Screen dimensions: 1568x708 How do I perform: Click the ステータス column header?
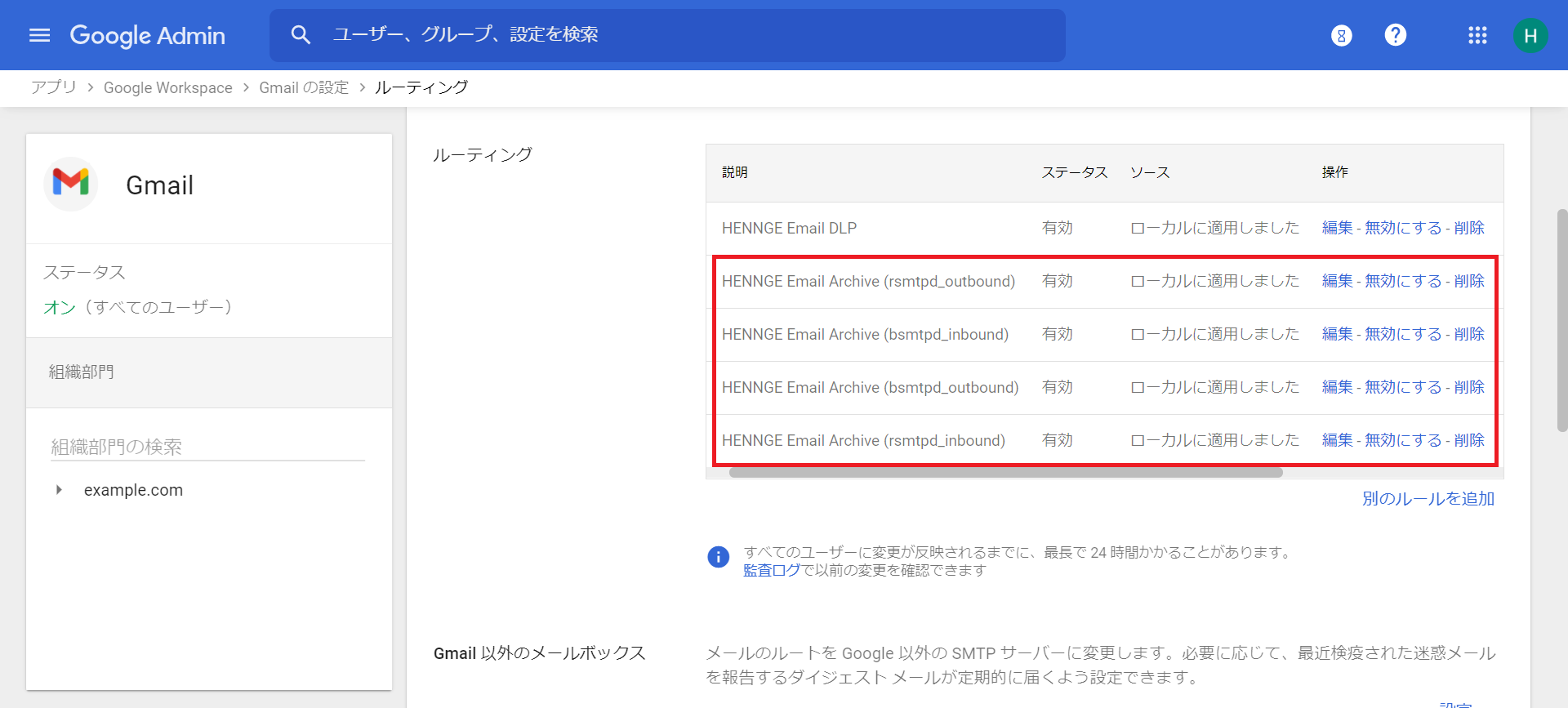pyautogui.click(x=1074, y=172)
